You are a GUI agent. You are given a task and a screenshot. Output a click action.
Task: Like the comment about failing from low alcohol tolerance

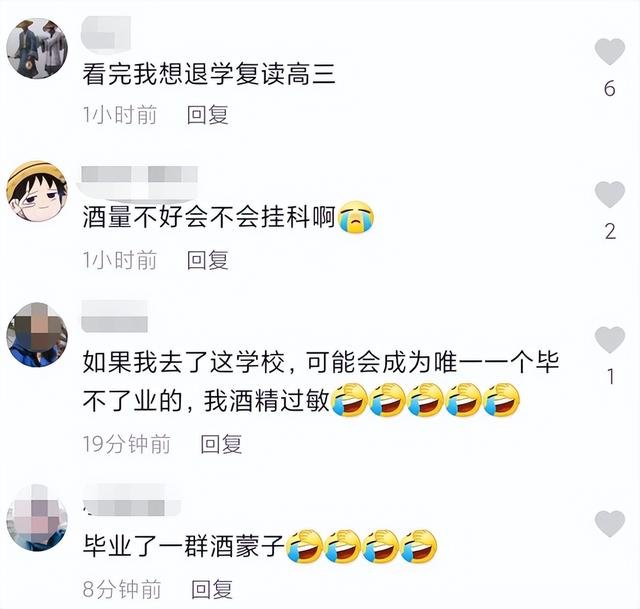click(x=610, y=195)
